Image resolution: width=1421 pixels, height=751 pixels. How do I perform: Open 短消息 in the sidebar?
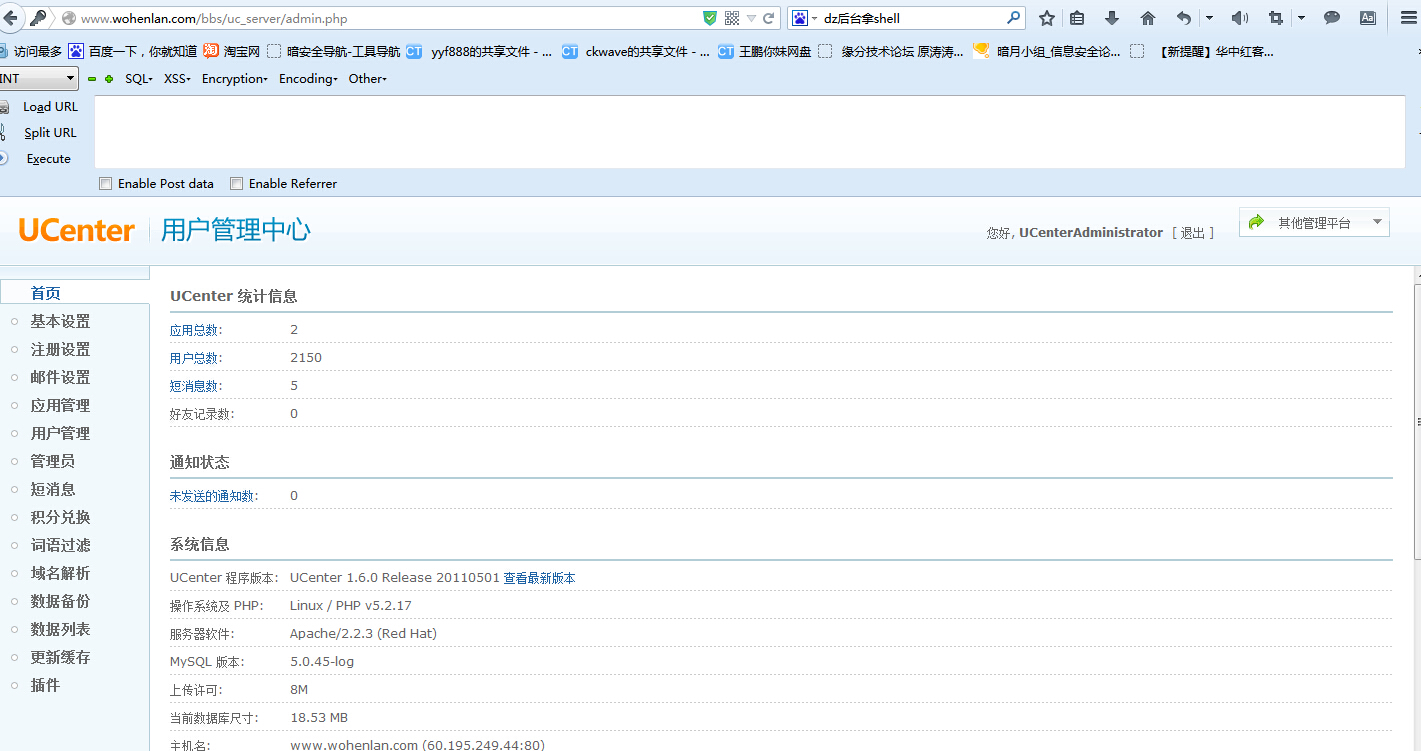(x=53, y=489)
